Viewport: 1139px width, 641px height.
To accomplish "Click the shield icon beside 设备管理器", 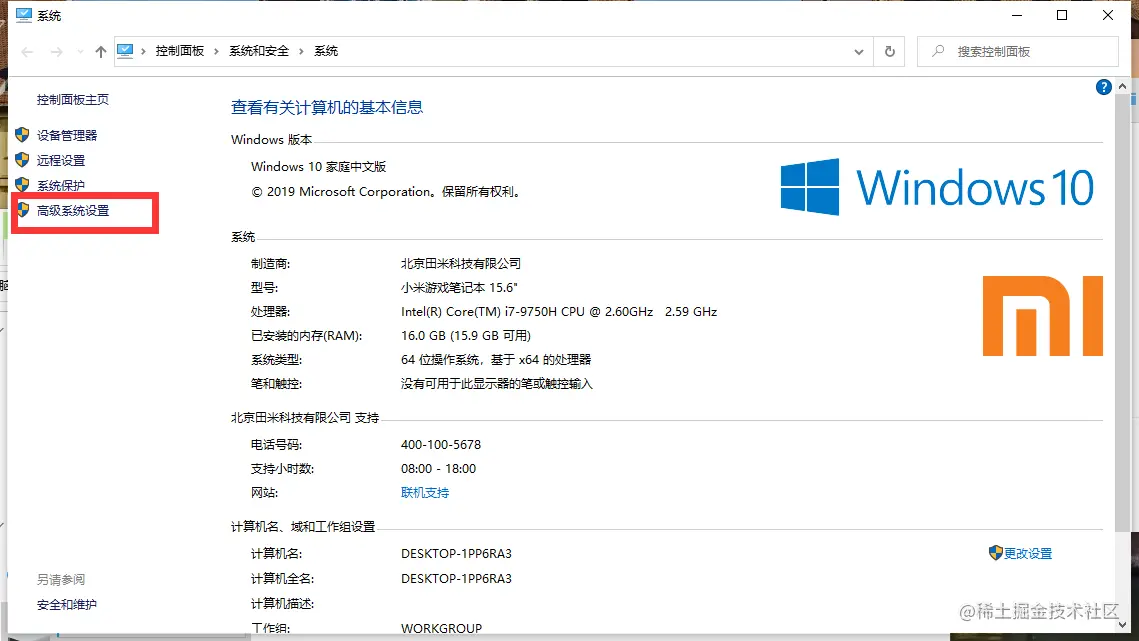I will click(x=23, y=134).
